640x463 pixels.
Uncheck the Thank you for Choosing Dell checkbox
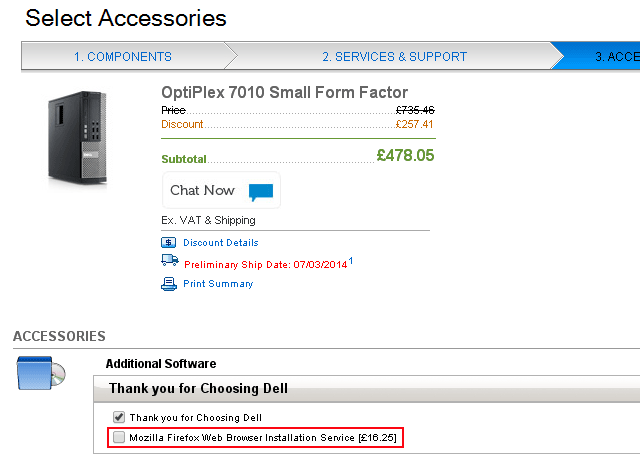pyautogui.click(x=119, y=417)
